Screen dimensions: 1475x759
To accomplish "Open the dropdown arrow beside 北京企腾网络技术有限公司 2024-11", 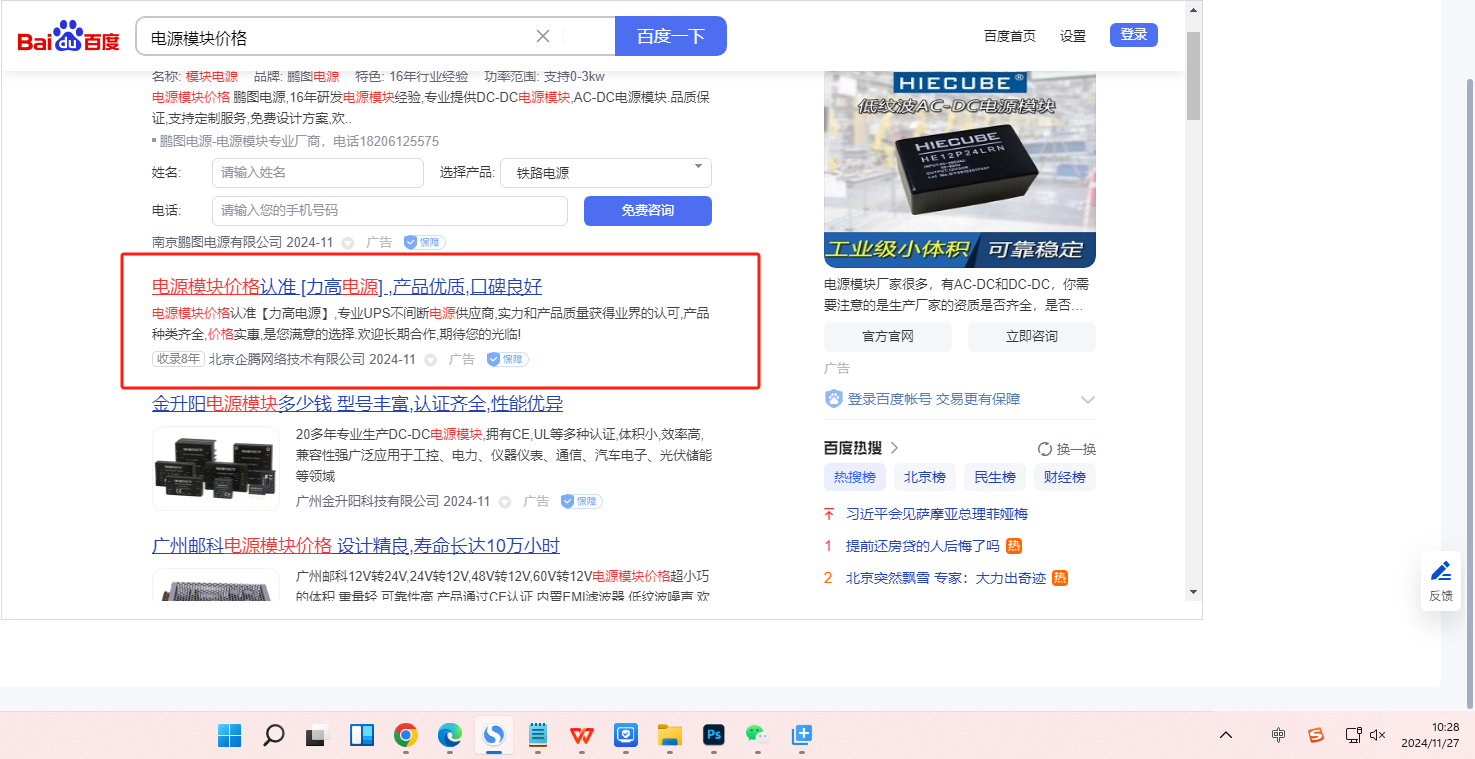I will [x=430, y=360].
